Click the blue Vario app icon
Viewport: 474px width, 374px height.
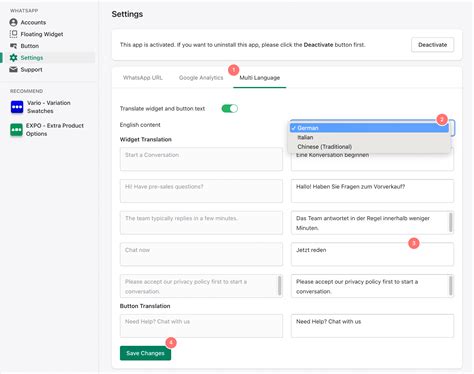coord(17,107)
